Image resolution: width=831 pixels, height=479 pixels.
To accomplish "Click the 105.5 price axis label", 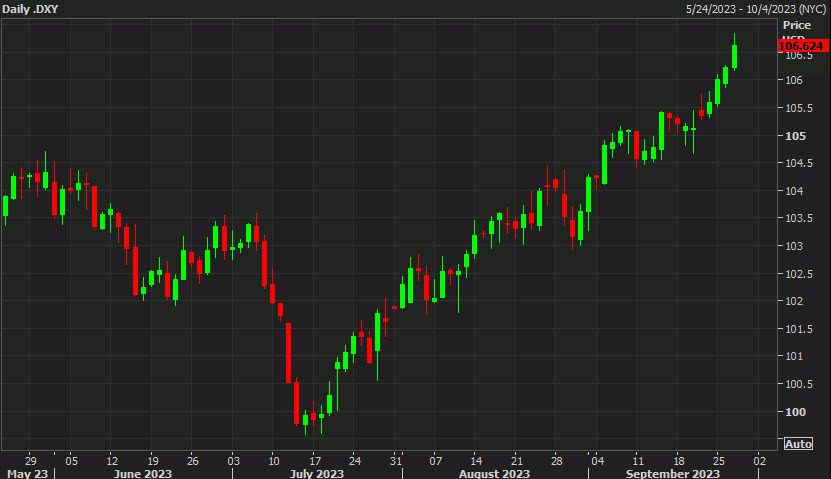I will (x=798, y=108).
